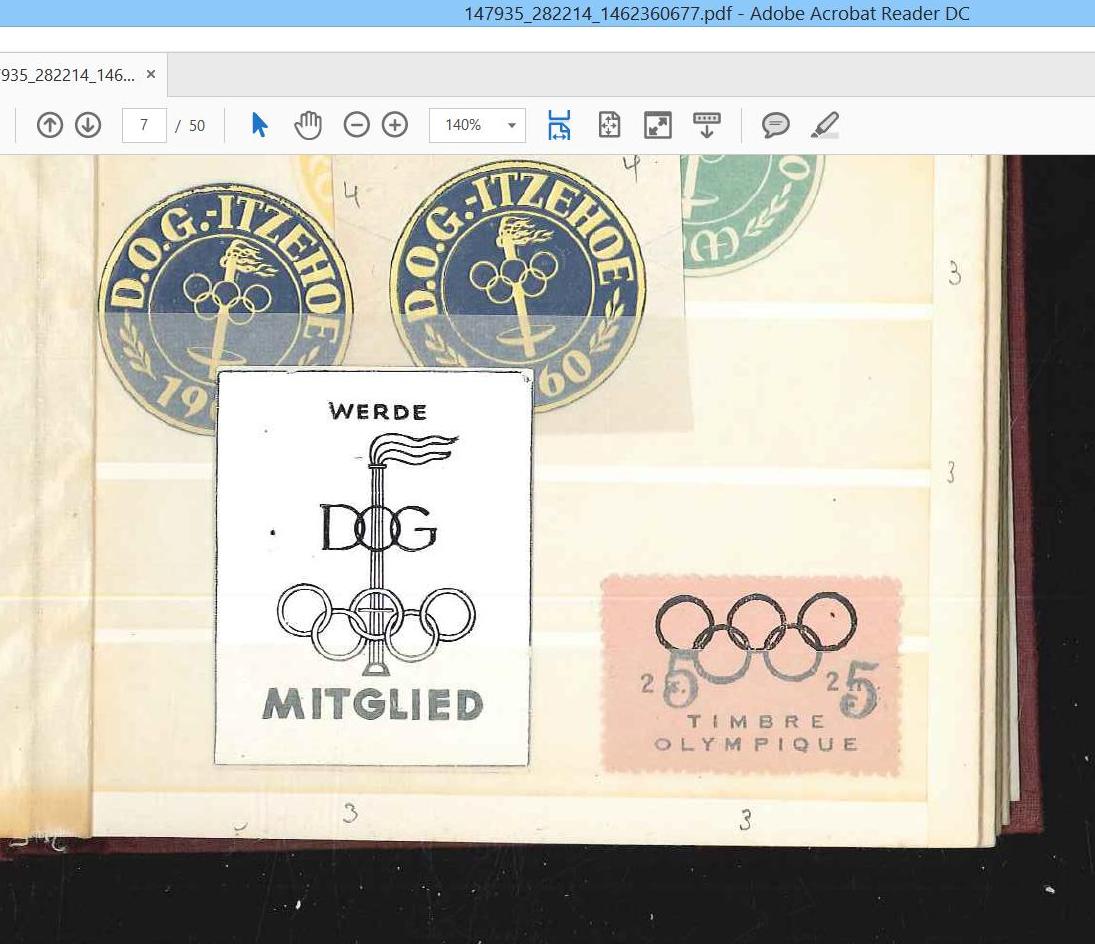The image size is (1095, 944).
Task: Go to next page with down arrow
Action: click(88, 126)
